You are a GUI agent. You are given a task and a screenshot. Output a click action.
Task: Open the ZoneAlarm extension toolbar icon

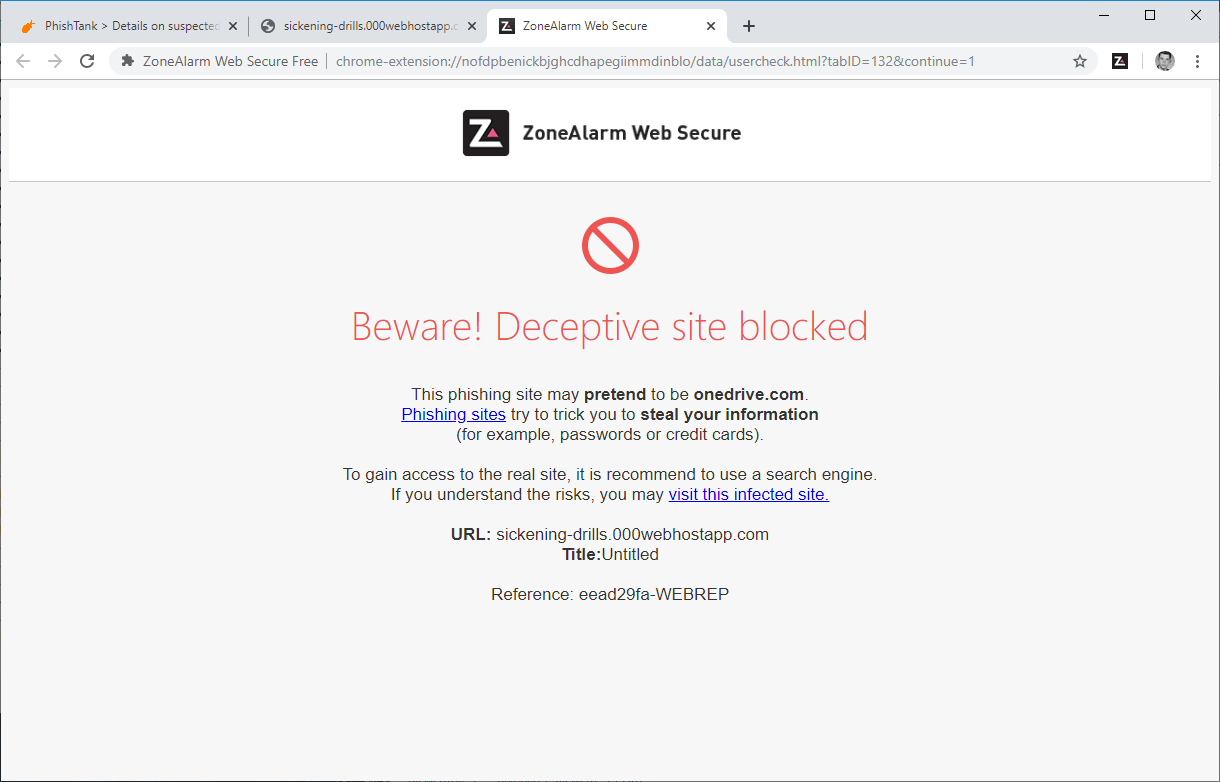[1120, 61]
